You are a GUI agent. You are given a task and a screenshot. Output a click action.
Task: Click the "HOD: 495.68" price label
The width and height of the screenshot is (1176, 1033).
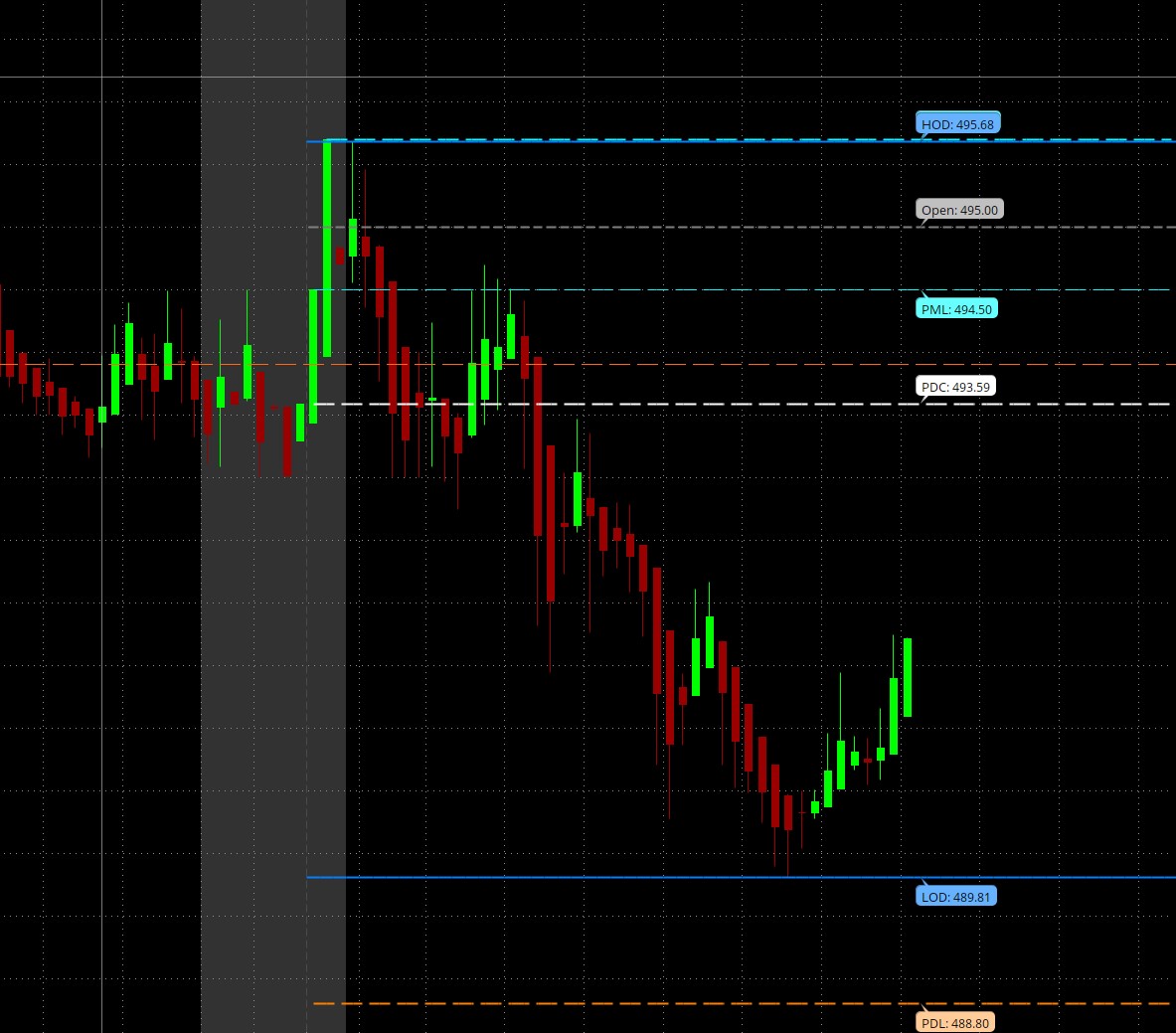(x=957, y=123)
